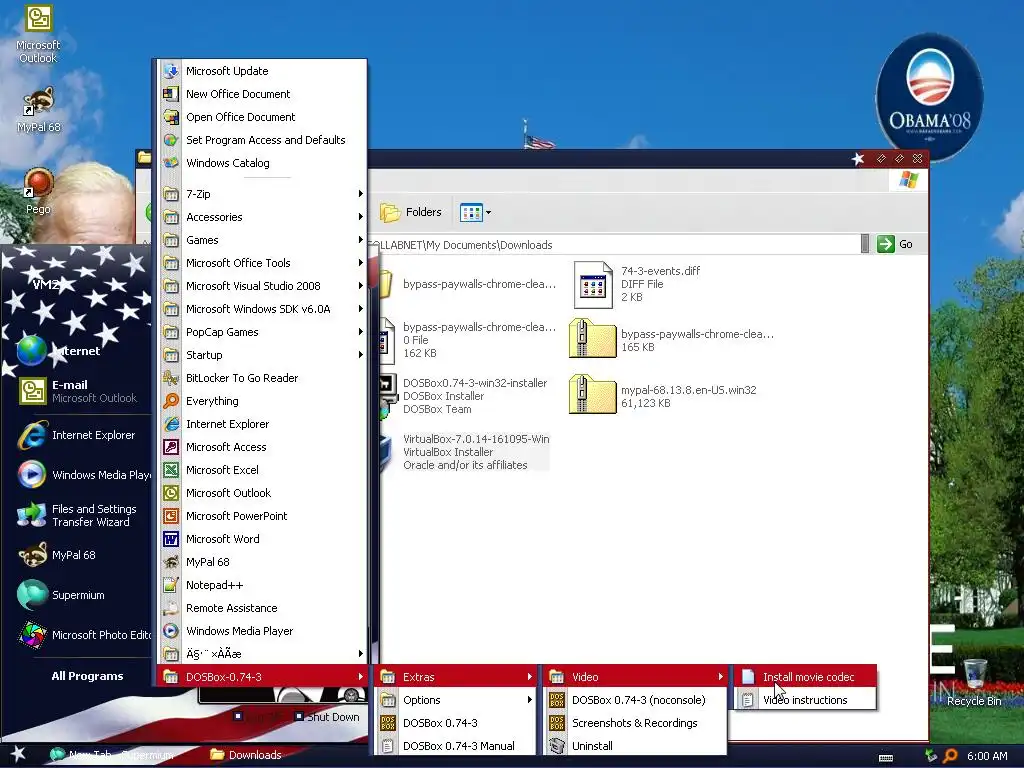Viewport: 1024px width, 768px height.
Task: Expand Microsoft Windows SDK v6.0A arrow
Action: pyautogui.click(x=360, y=309)
